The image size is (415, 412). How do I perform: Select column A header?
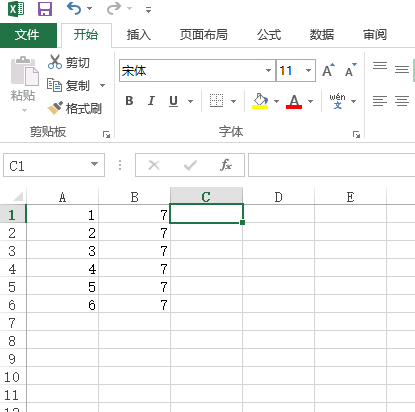(62, 197)
